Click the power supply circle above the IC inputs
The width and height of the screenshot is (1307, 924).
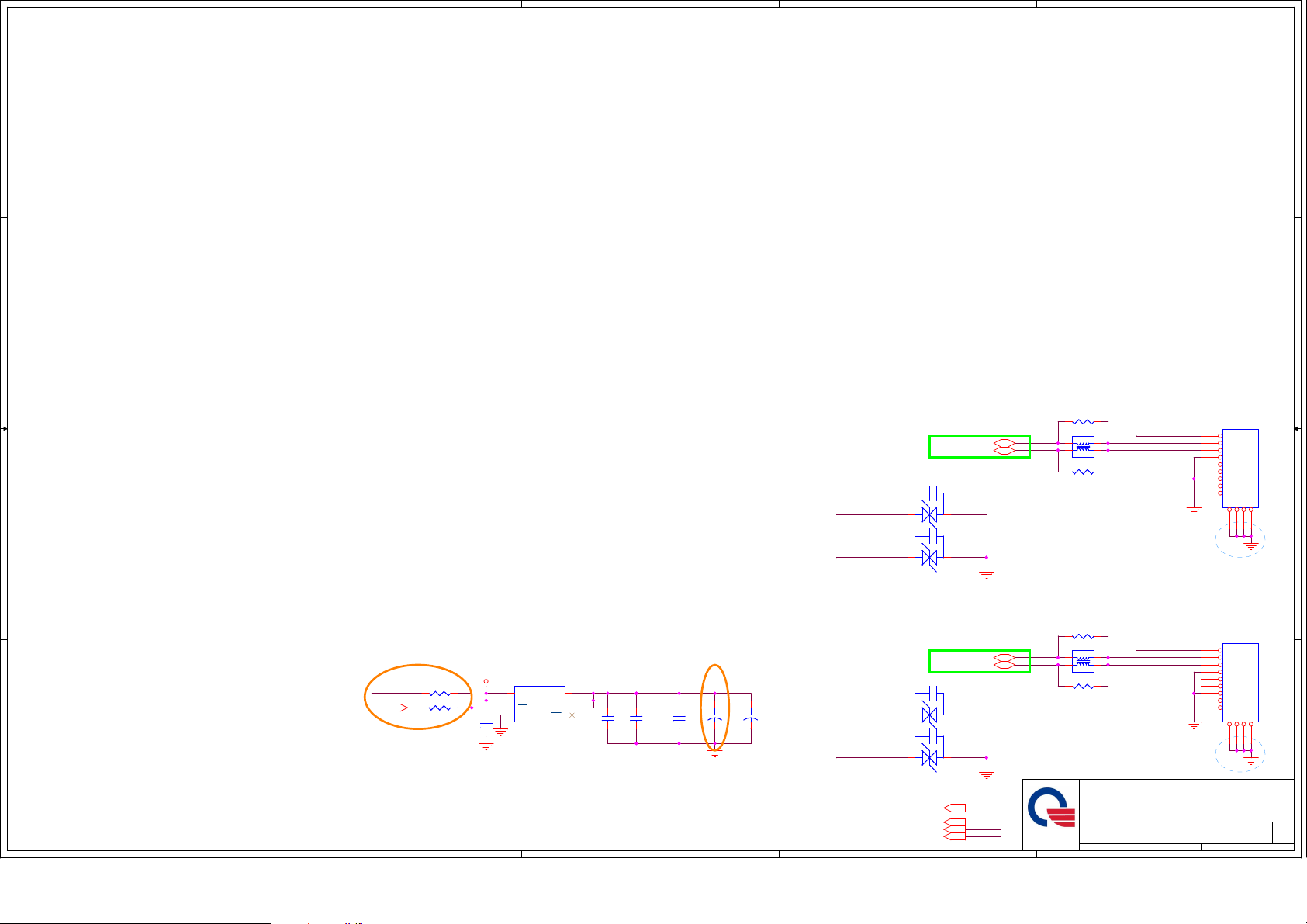[x=486, y=681]
